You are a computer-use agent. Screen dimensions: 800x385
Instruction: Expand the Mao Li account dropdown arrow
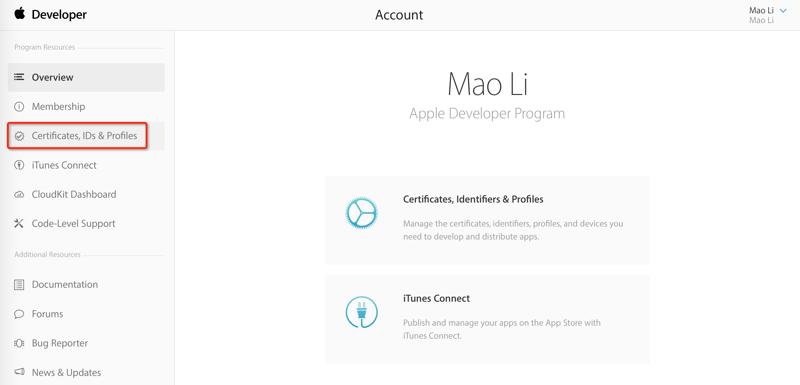coord(783,10)
